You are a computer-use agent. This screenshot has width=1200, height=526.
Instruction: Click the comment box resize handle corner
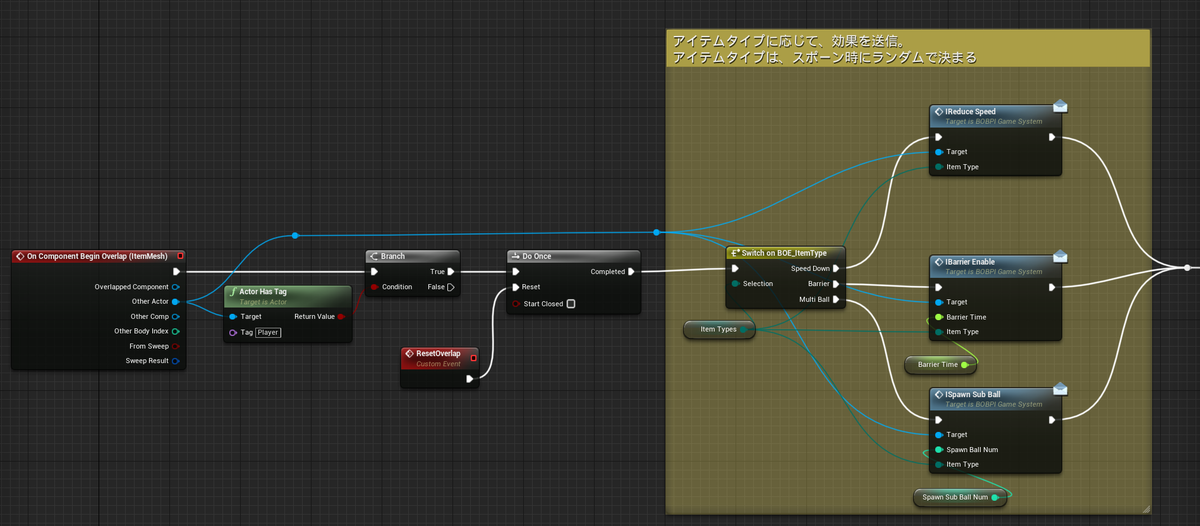tap(1145, 508)
